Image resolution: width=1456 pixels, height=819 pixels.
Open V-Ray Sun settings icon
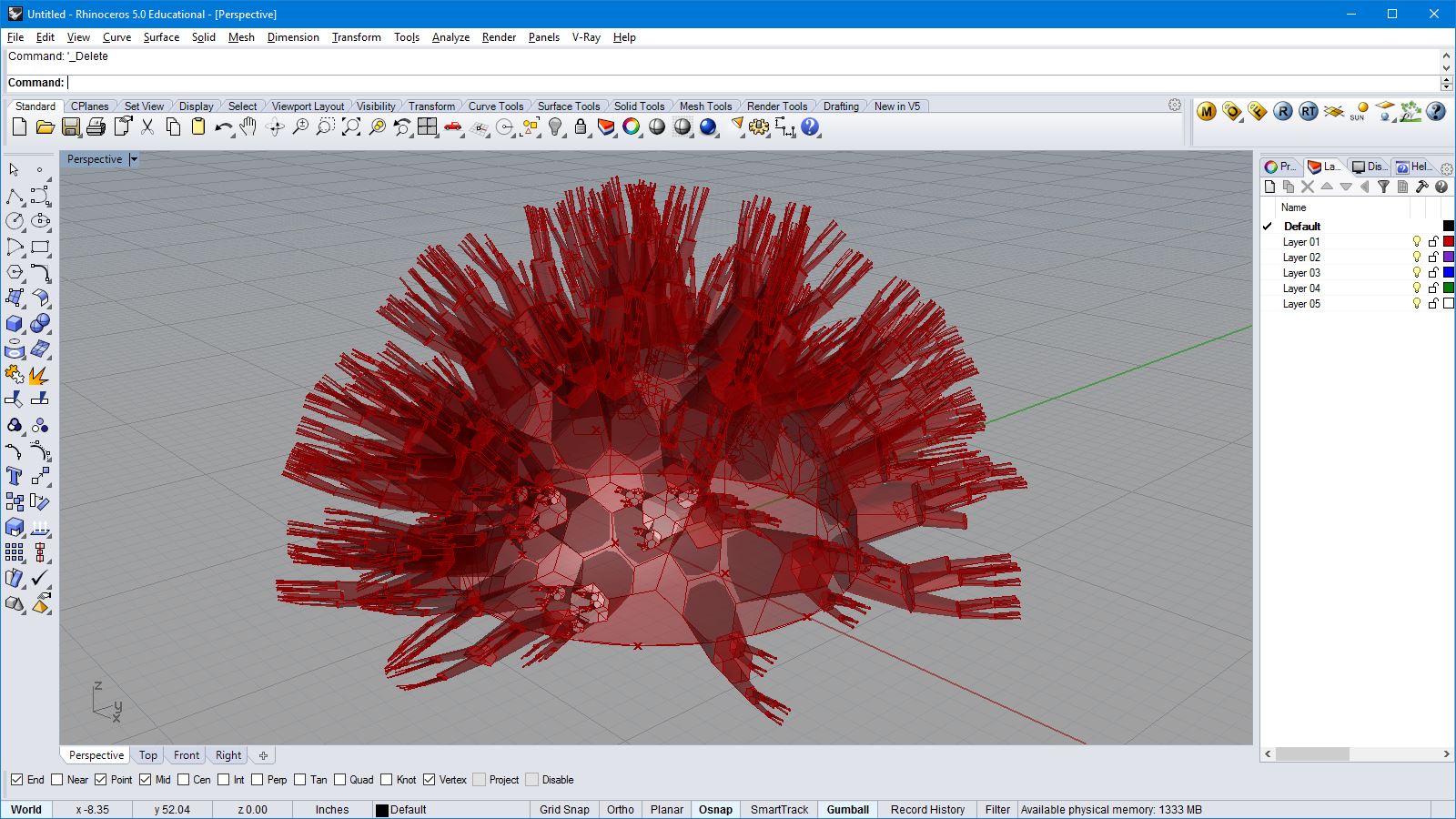coord(1359,112)
